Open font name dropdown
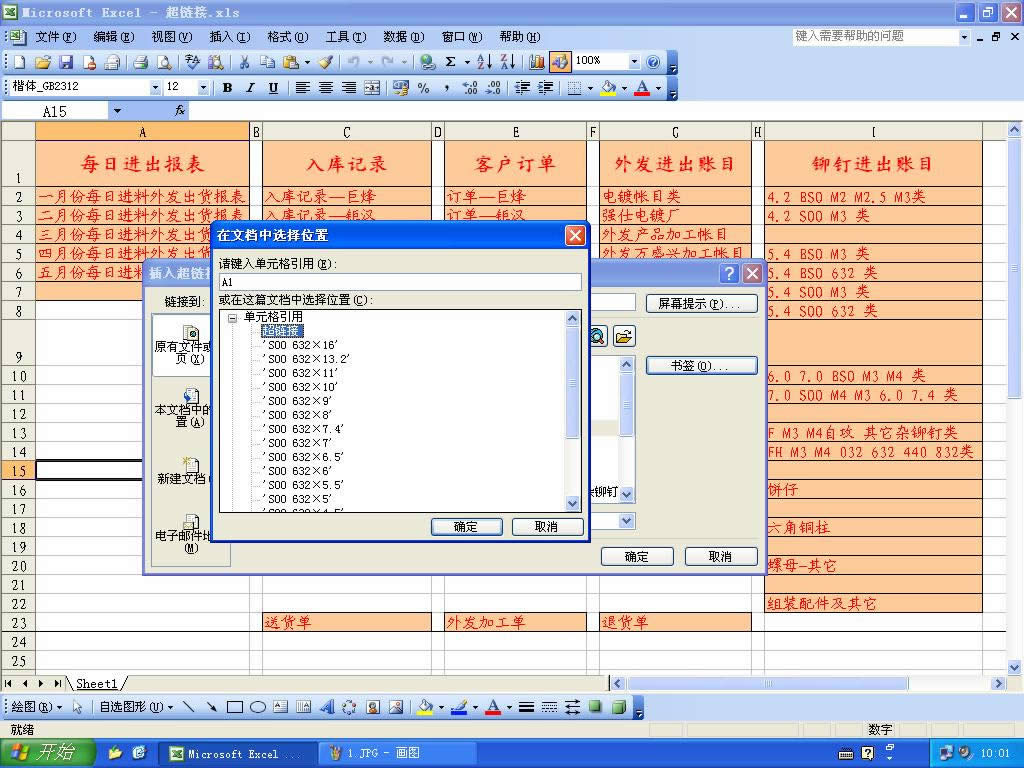This screenshot has height=768, width=1024. pos(155,87)
